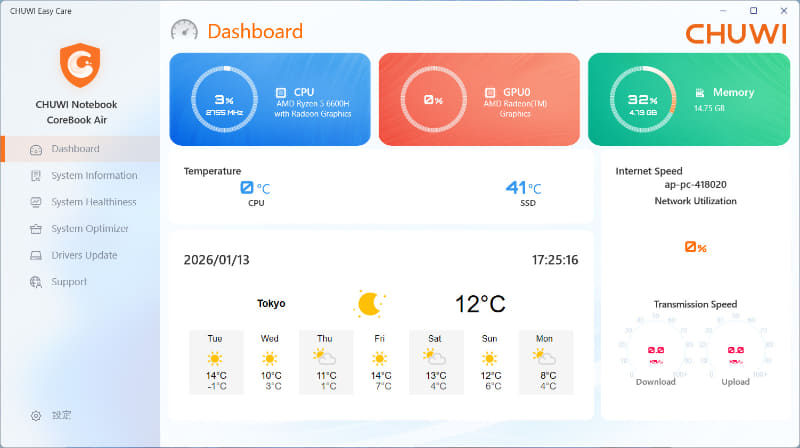Click the Download speed gauge
This screenshot has width=800, height=448.
click(x=656, y=349)
